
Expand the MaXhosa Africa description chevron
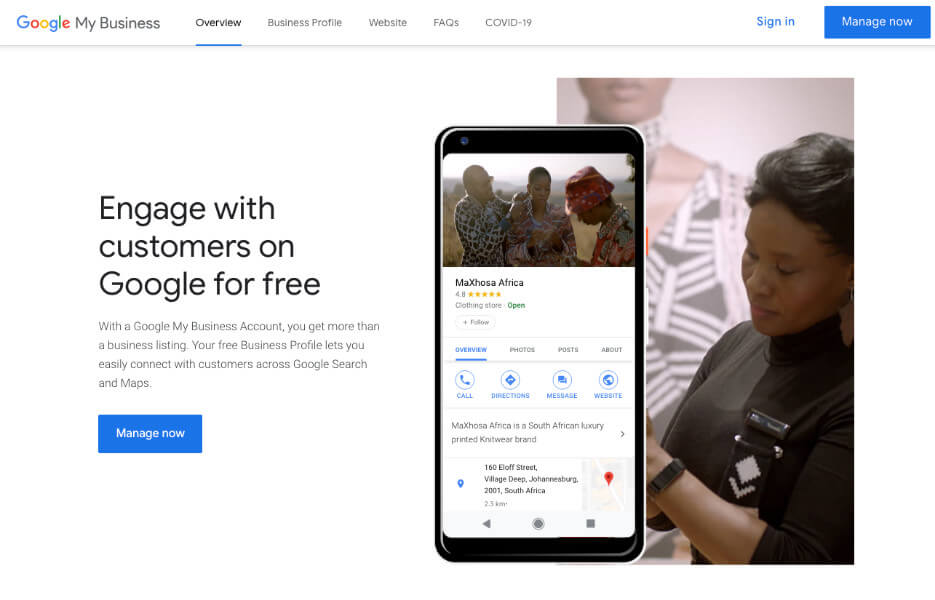coord(622,434)
